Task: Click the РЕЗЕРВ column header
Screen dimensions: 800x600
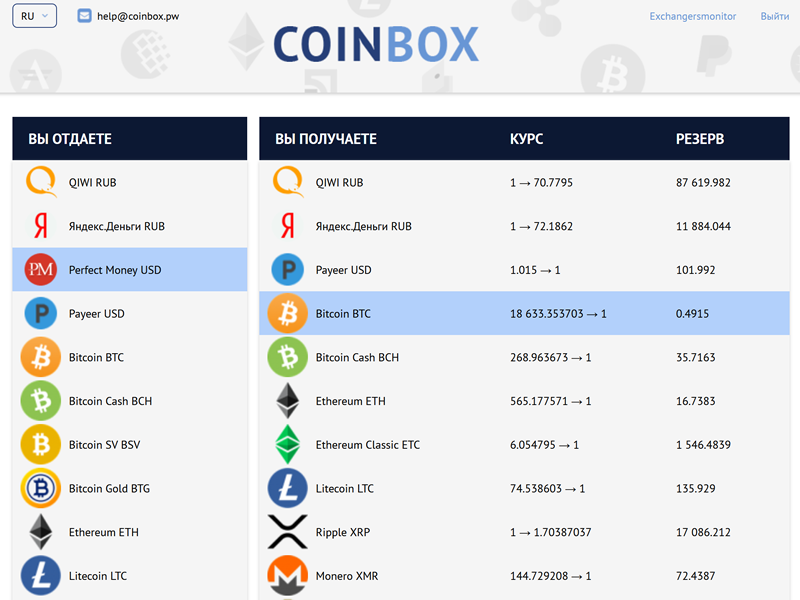Action: click(x=699, y=139)
